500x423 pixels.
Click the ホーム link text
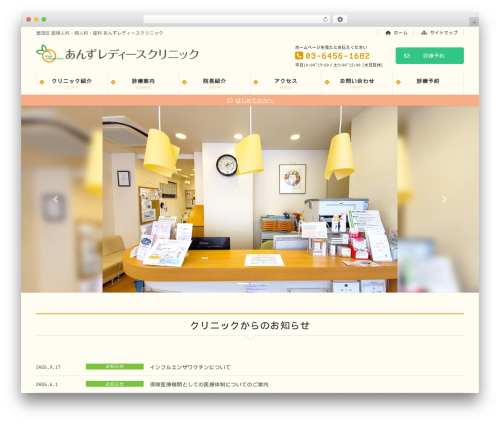pos(400,33)
